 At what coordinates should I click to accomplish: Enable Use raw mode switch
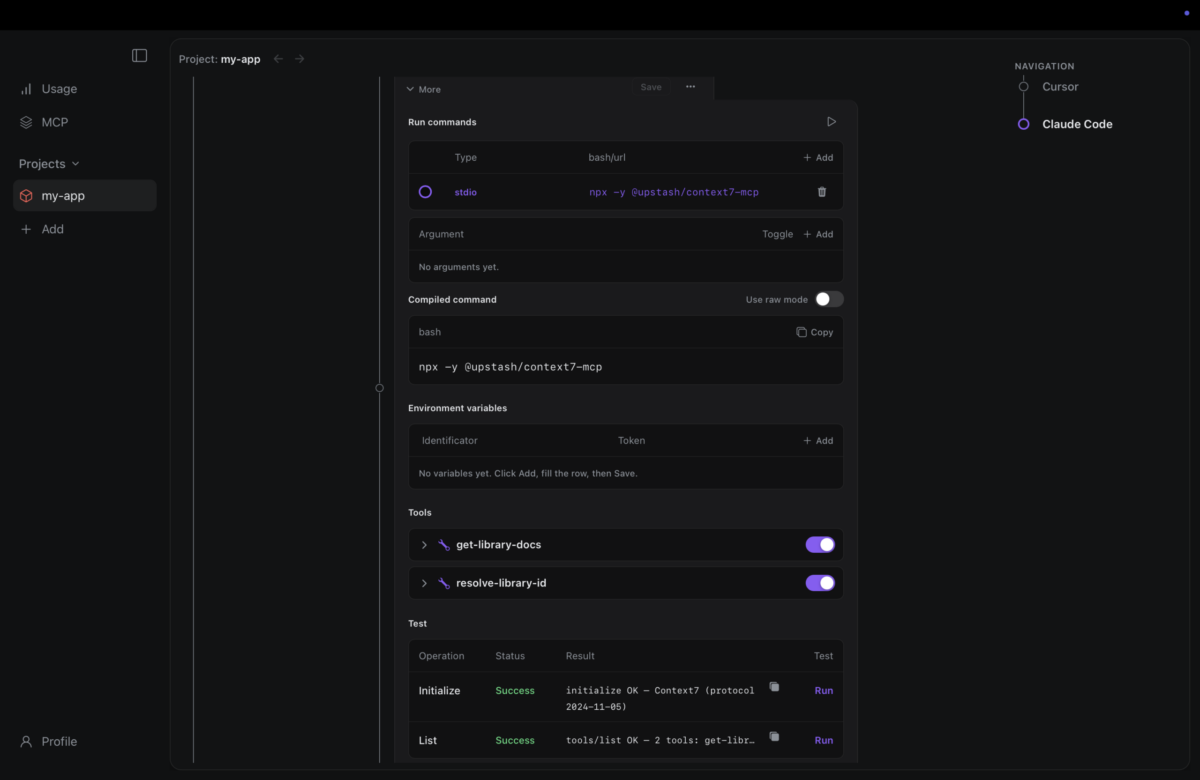coord(829,299)
